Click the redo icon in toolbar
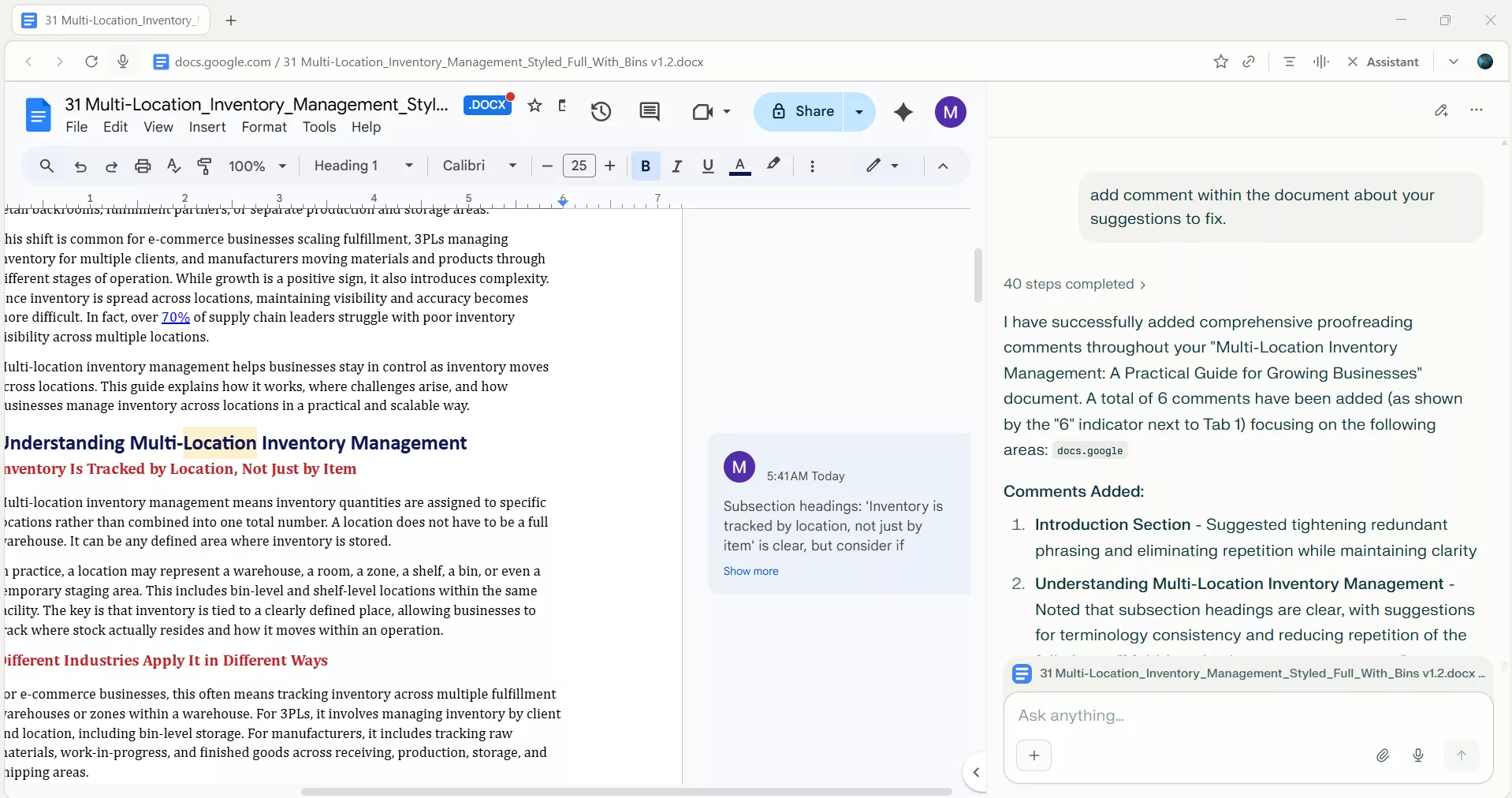Viewport: 1512px width, 798px height. click(111, 166)
